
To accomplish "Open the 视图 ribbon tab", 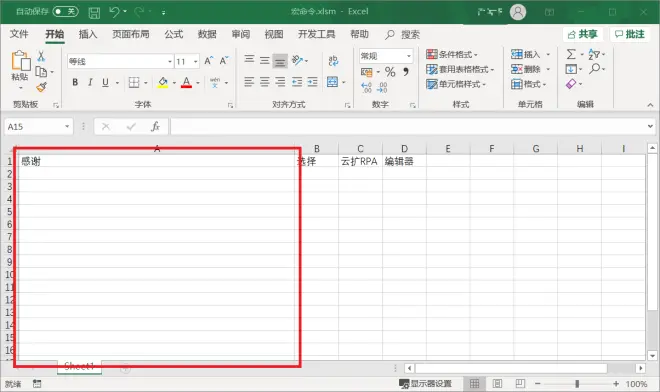I will (x=274, y=34).
